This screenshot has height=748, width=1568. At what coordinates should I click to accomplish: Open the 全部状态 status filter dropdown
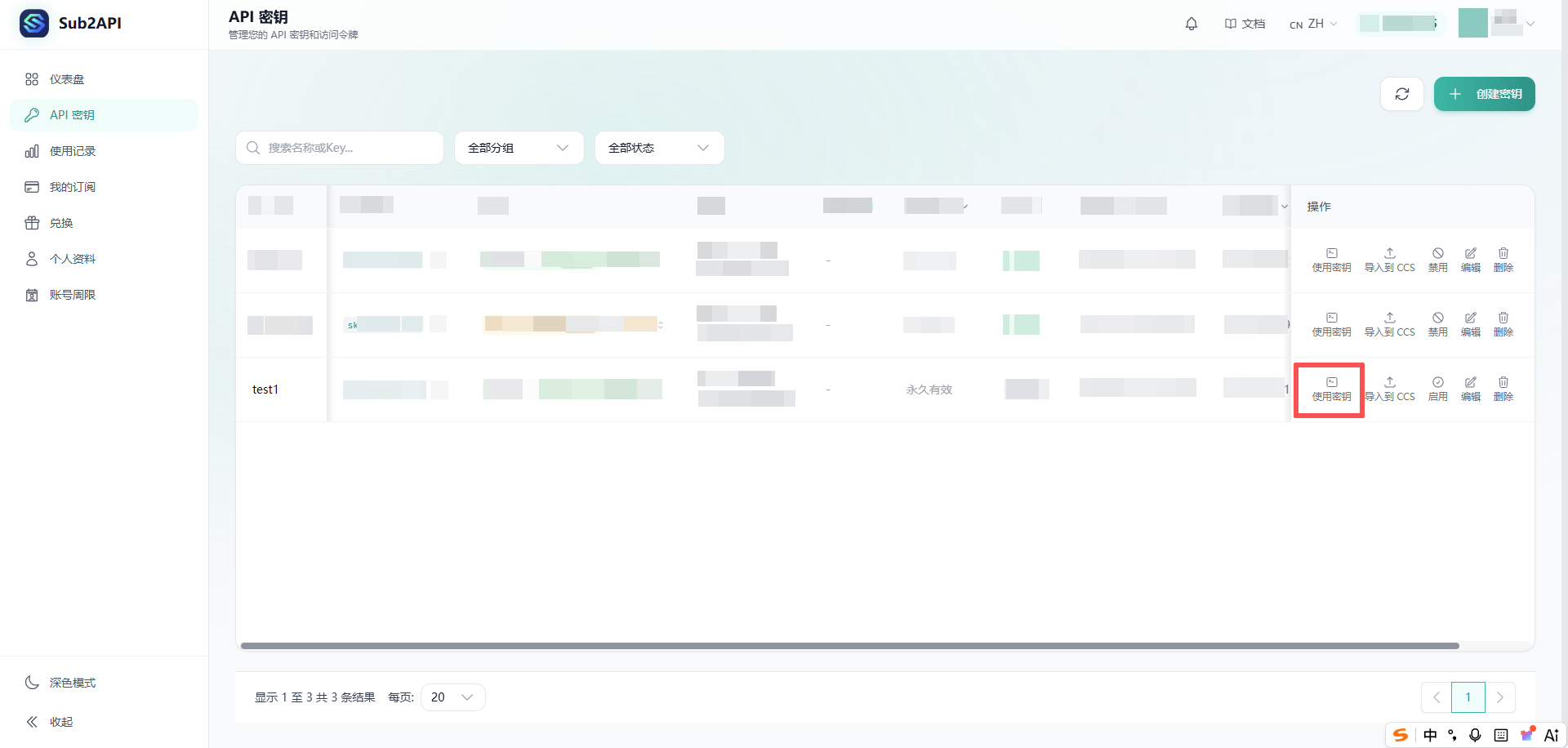660,148
